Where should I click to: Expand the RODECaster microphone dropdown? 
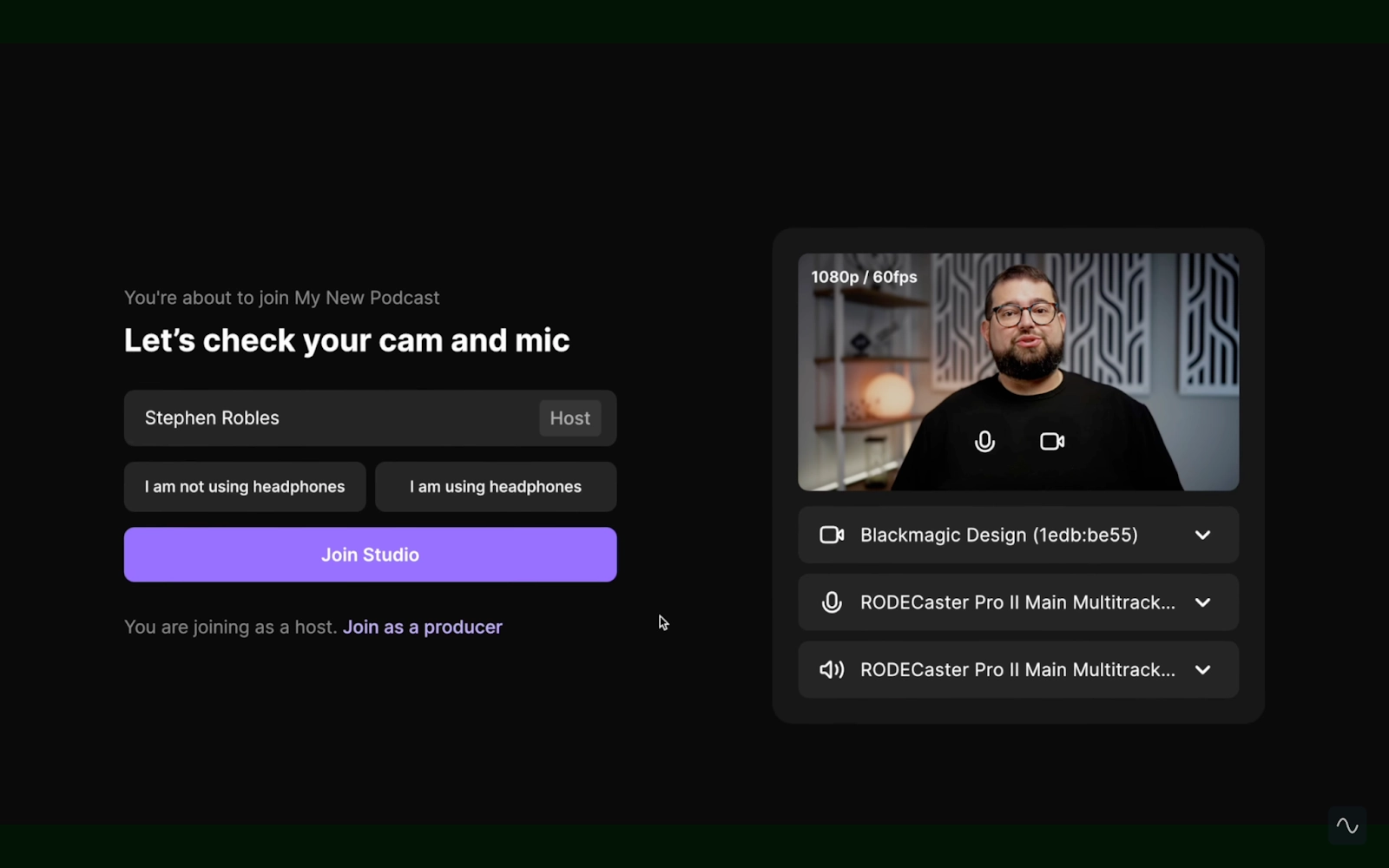(x=1203, y=602)
